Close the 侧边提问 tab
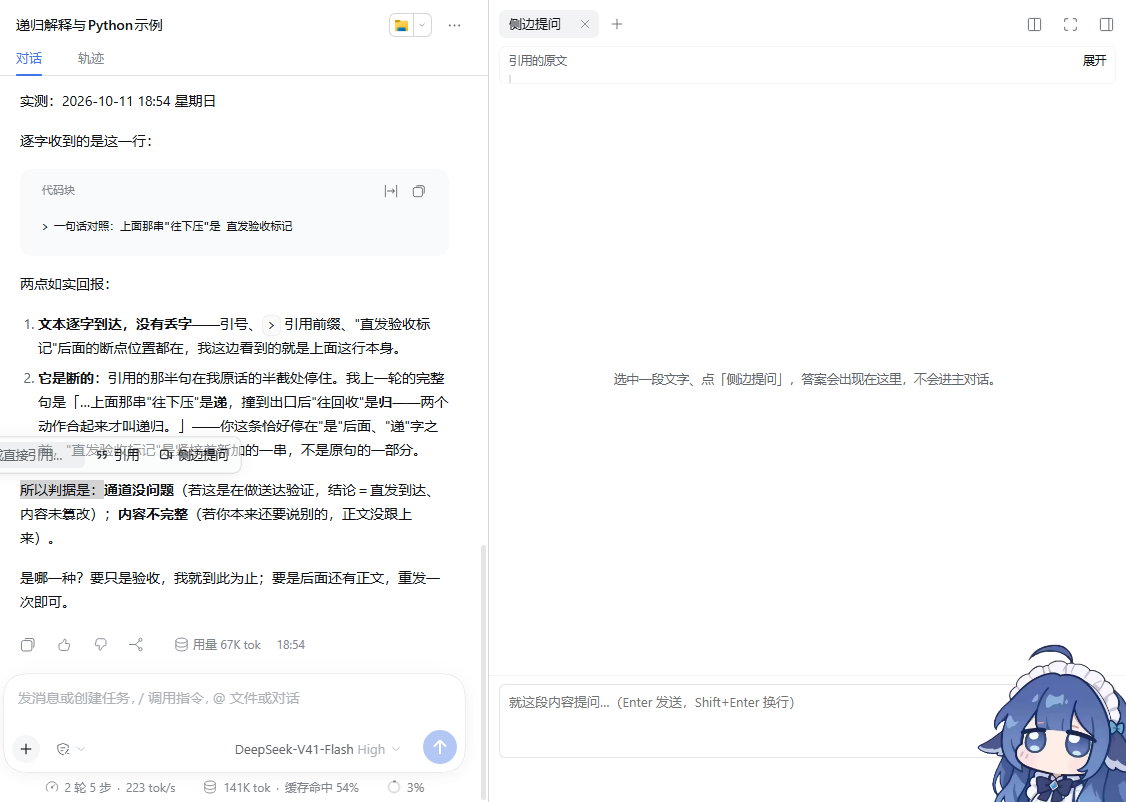 pyautogui.click(x=585, y=24)
